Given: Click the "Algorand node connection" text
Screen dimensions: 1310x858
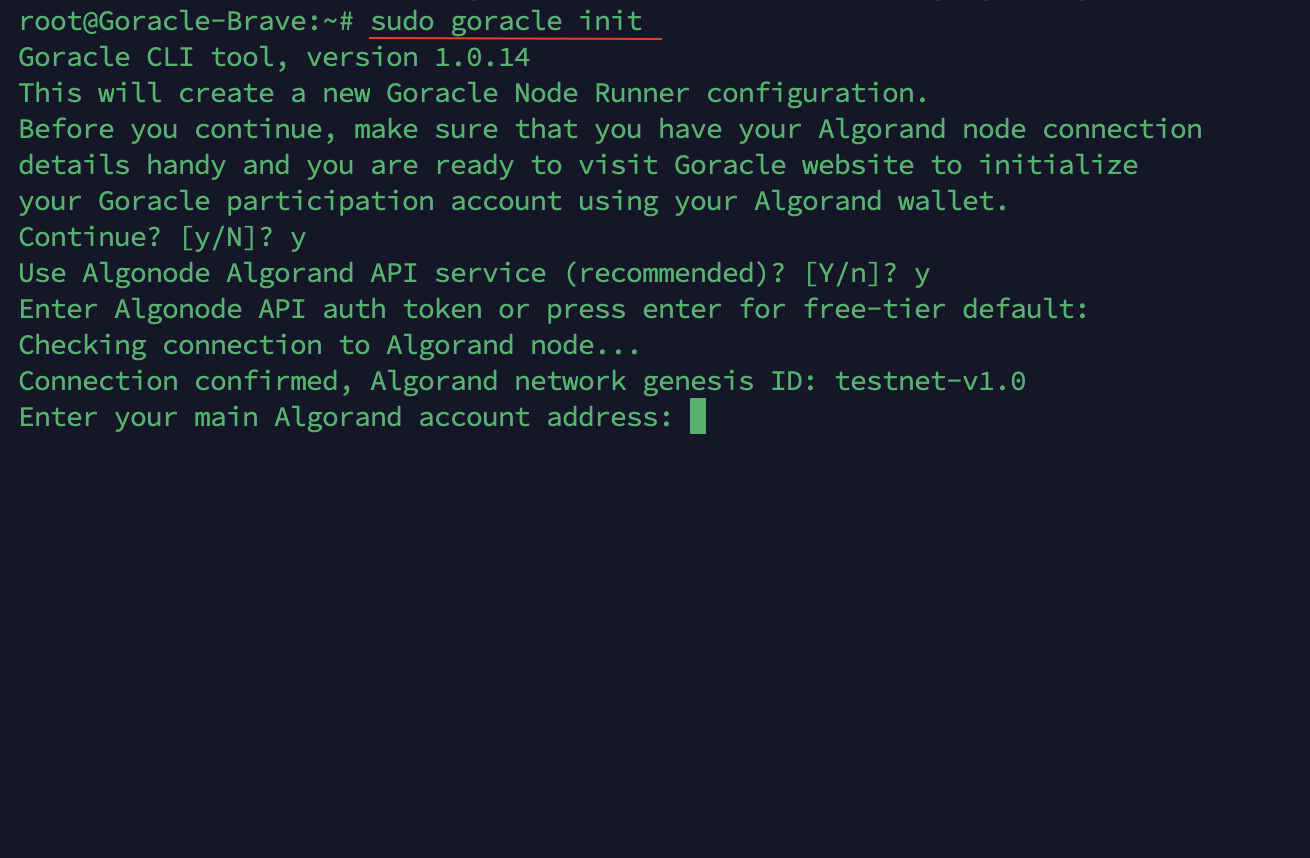Looking at the screenshot, I should point(1010,129).
